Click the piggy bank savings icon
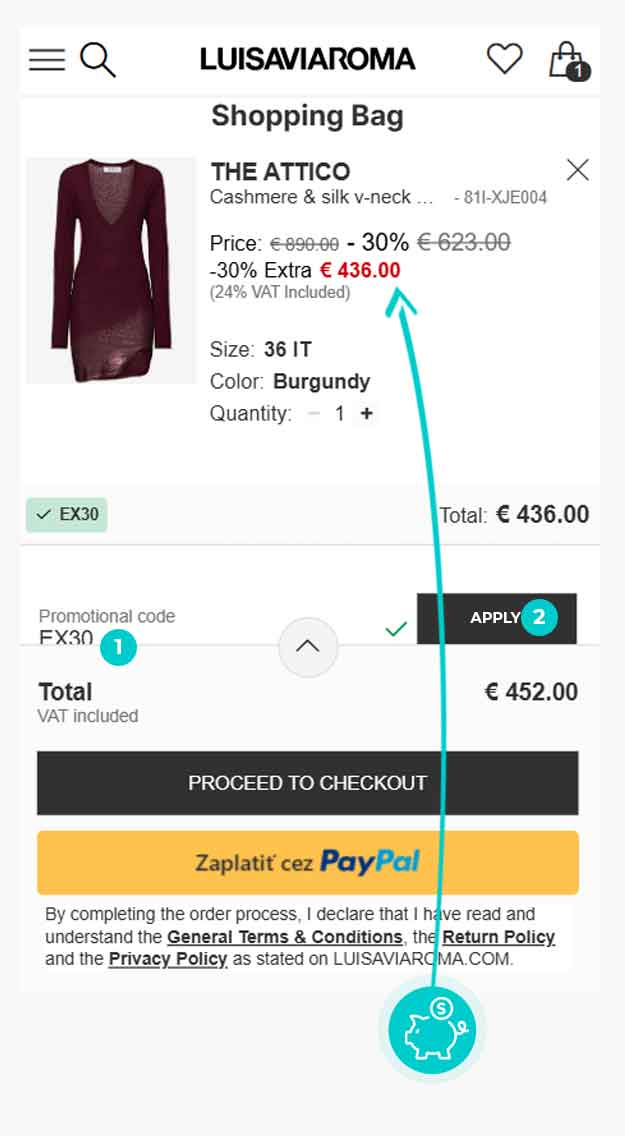Viewport: 625px width, 1136px height. [x=432, y=1030]
